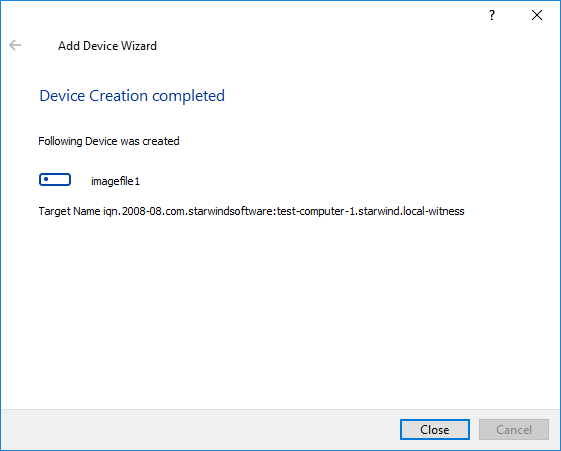561x451 pixels.
Task: Click the imagefile1 device disk icon
Action: click(x=55, y=180)
